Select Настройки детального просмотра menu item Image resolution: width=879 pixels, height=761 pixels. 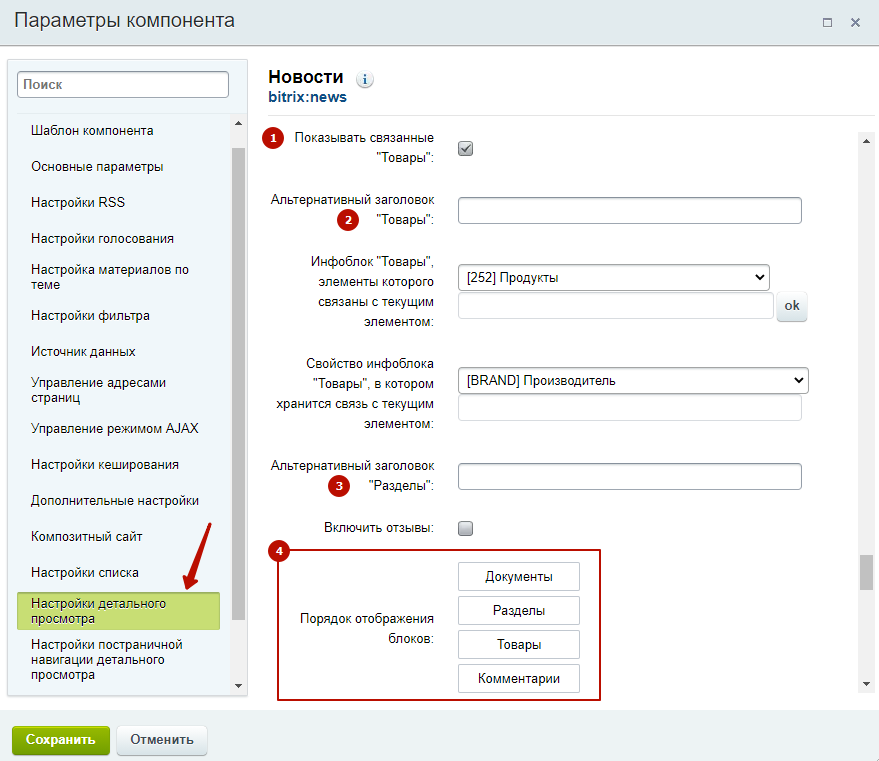click(118, 611)
